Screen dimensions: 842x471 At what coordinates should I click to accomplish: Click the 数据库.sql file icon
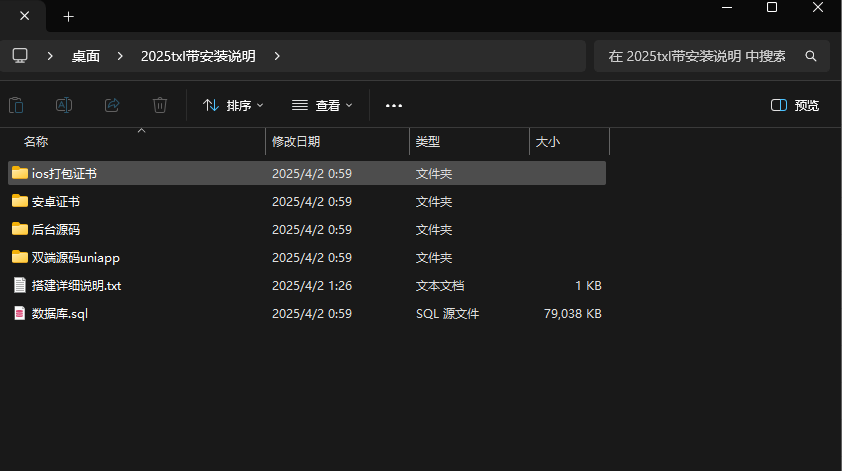point(20,313)
